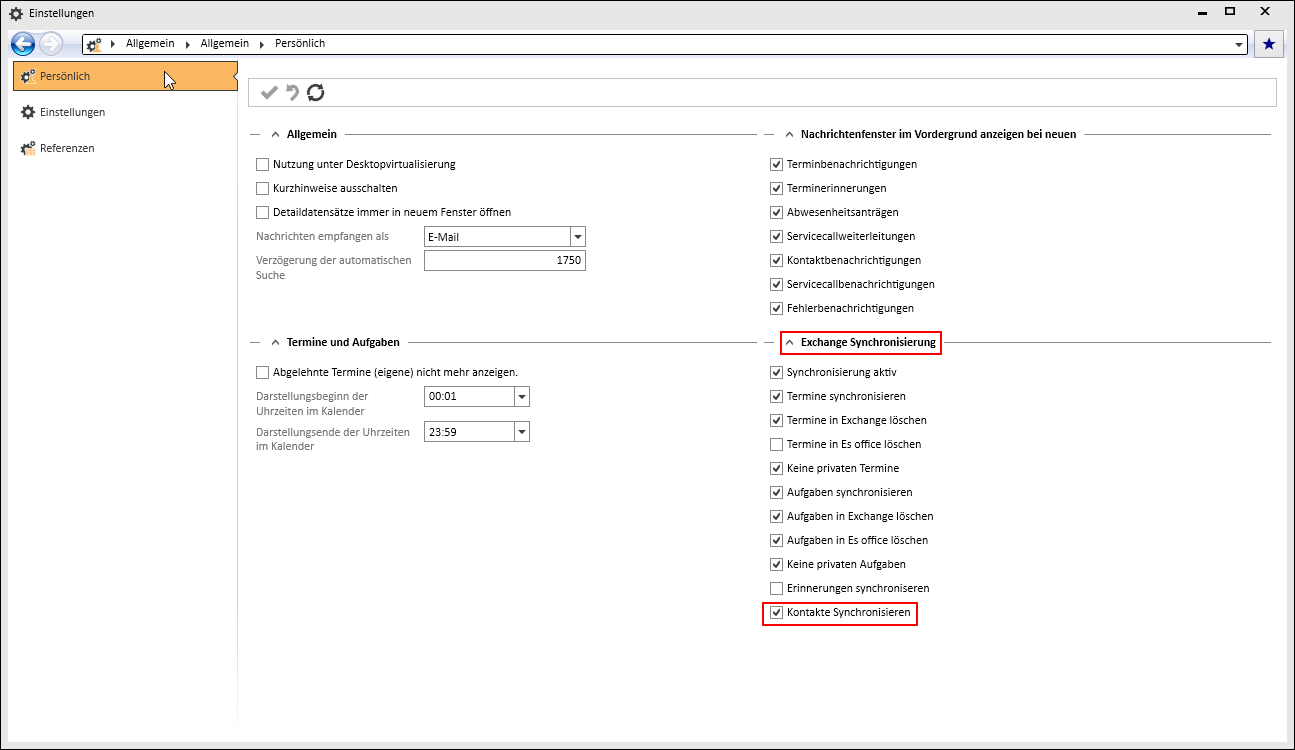Collapse Exchange Synchronisierung section
Image resolution: width=1295 pixels, height=750 pixels.
[x=789, y=342]
